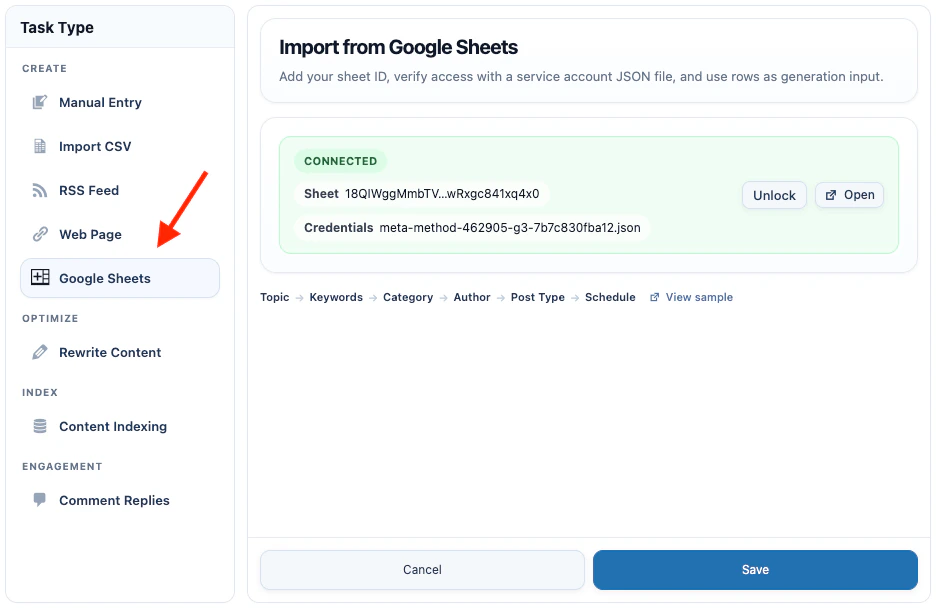936x614 pixels.
Task: Click the Content Indexing database icon
Action: (x=39, y=426)
